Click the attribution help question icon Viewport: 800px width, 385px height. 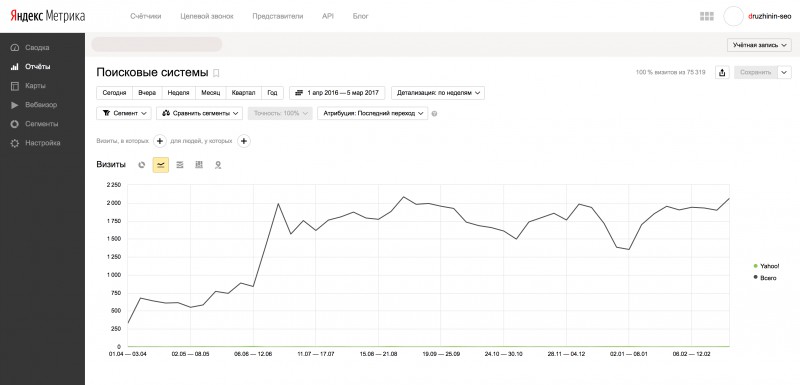(x=434, y=114)
